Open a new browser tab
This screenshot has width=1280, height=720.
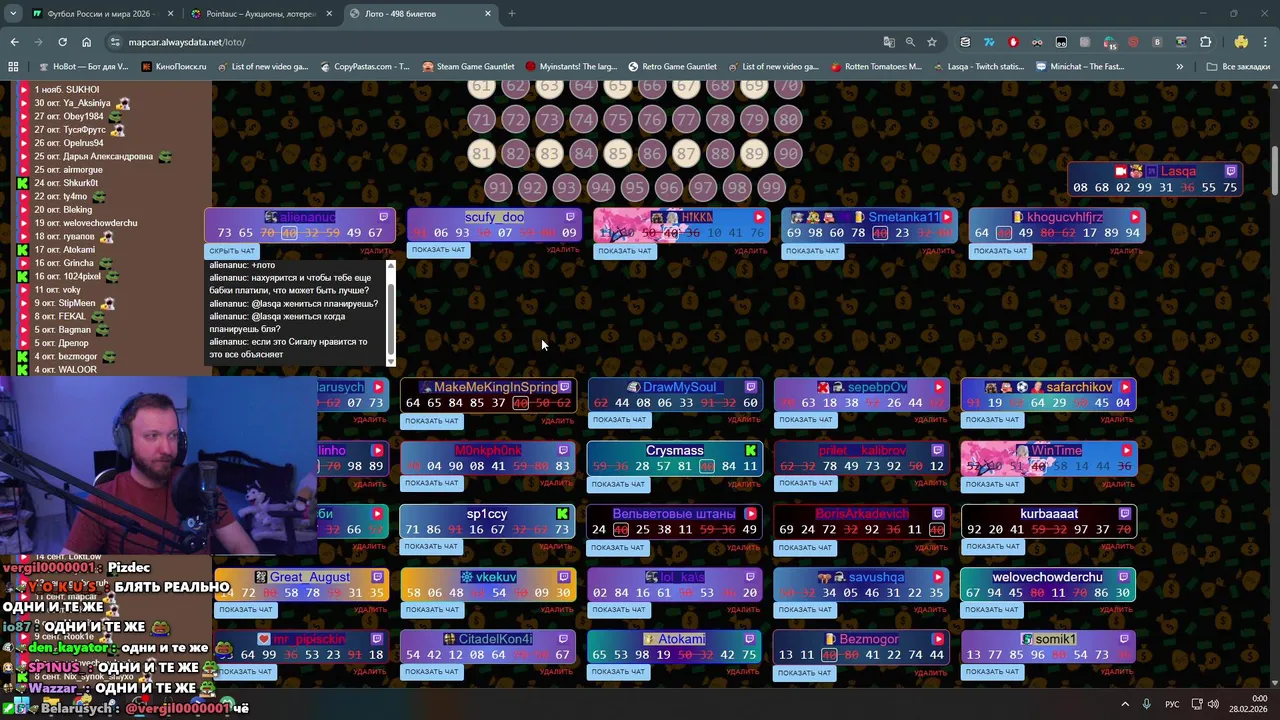pyautogui.click(x=512, y=14)
